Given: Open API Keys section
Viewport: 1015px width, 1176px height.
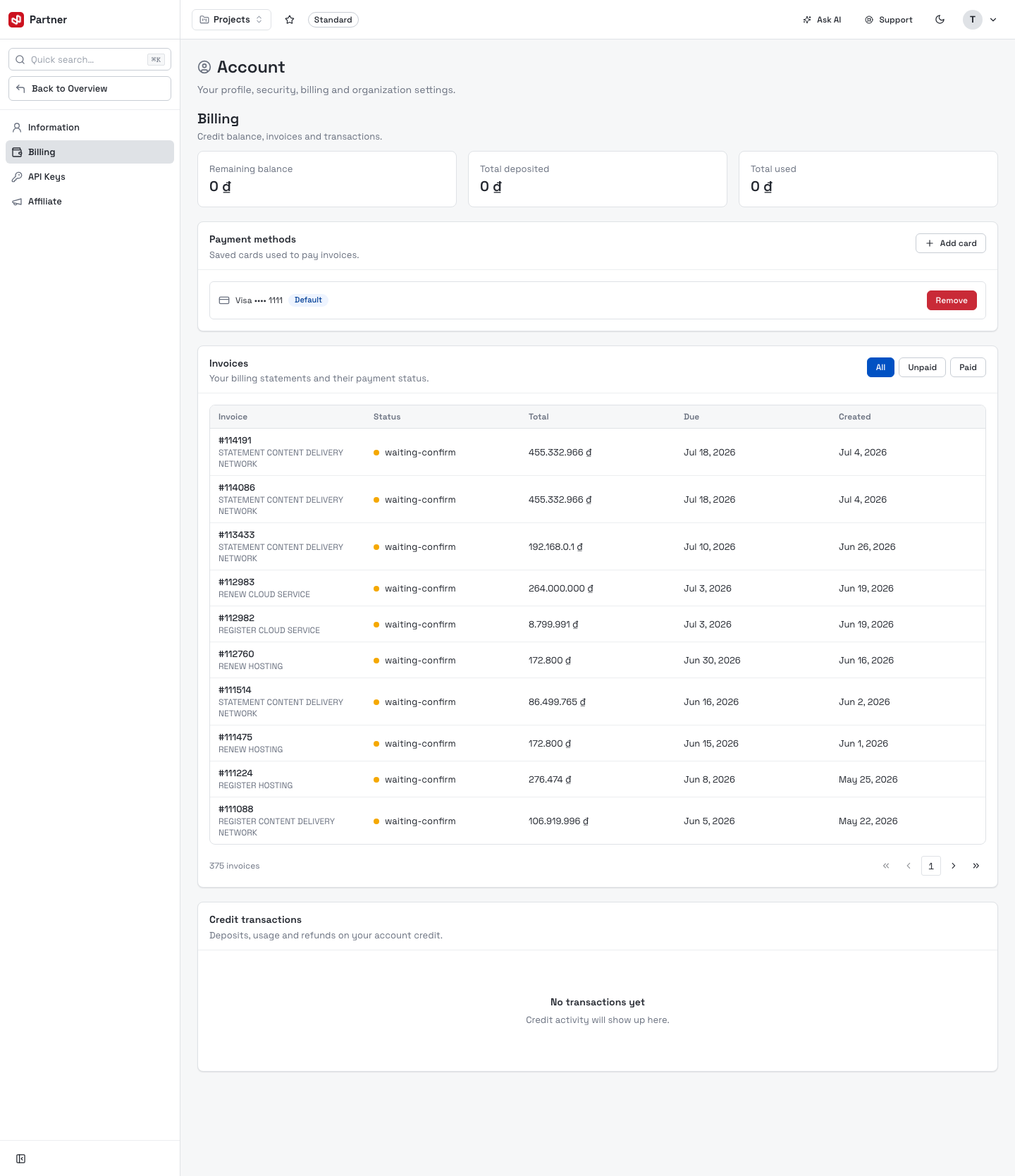Looking at the screenshot, I should coord(90,177).
